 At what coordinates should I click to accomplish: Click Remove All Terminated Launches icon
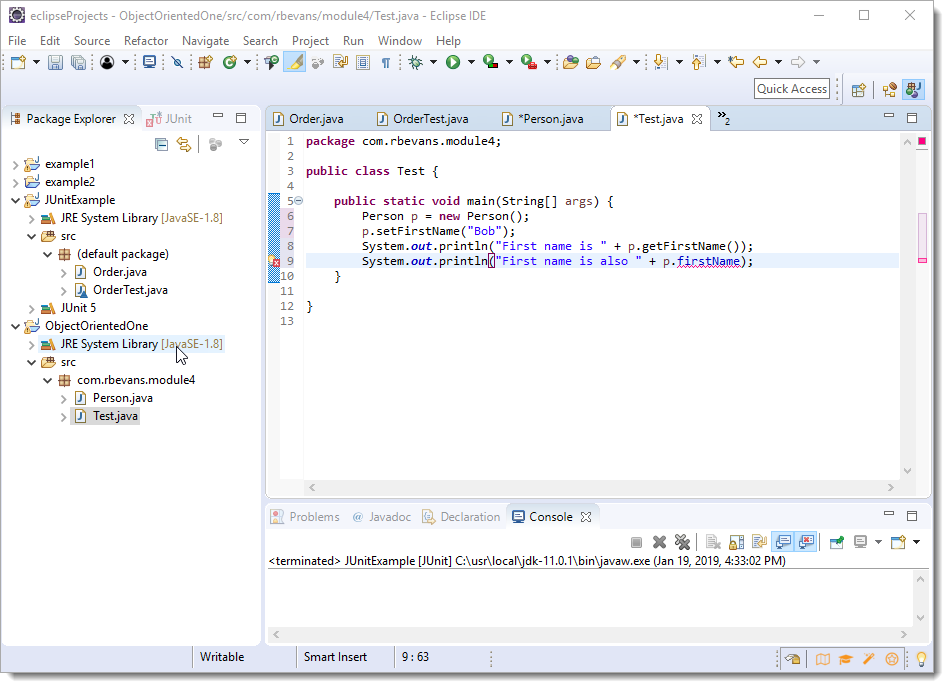pyautogui.click(x=682, y=543)
